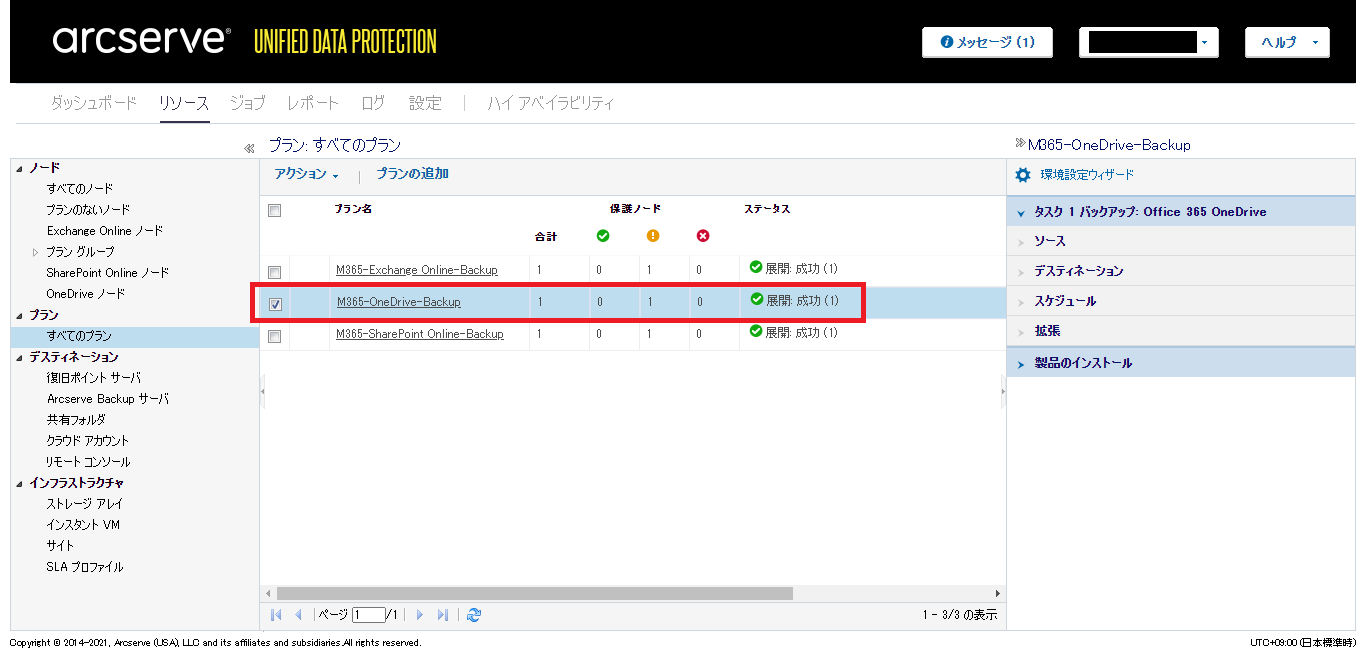Select SharePoint Online ノード in the tree

point(108,273)
